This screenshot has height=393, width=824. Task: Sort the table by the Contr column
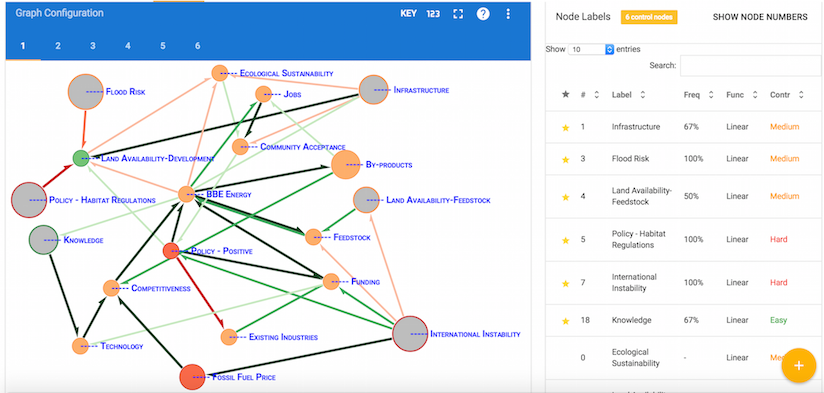coord(787,95)
